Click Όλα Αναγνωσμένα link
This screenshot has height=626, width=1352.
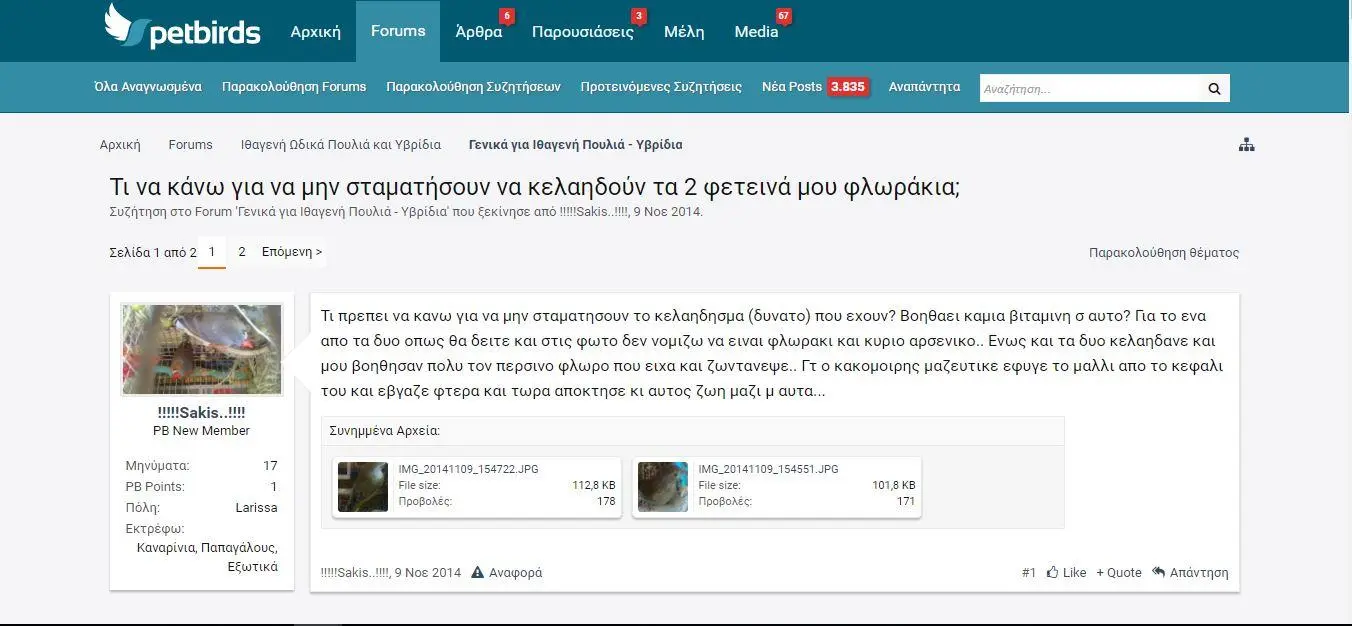[148, 87]
